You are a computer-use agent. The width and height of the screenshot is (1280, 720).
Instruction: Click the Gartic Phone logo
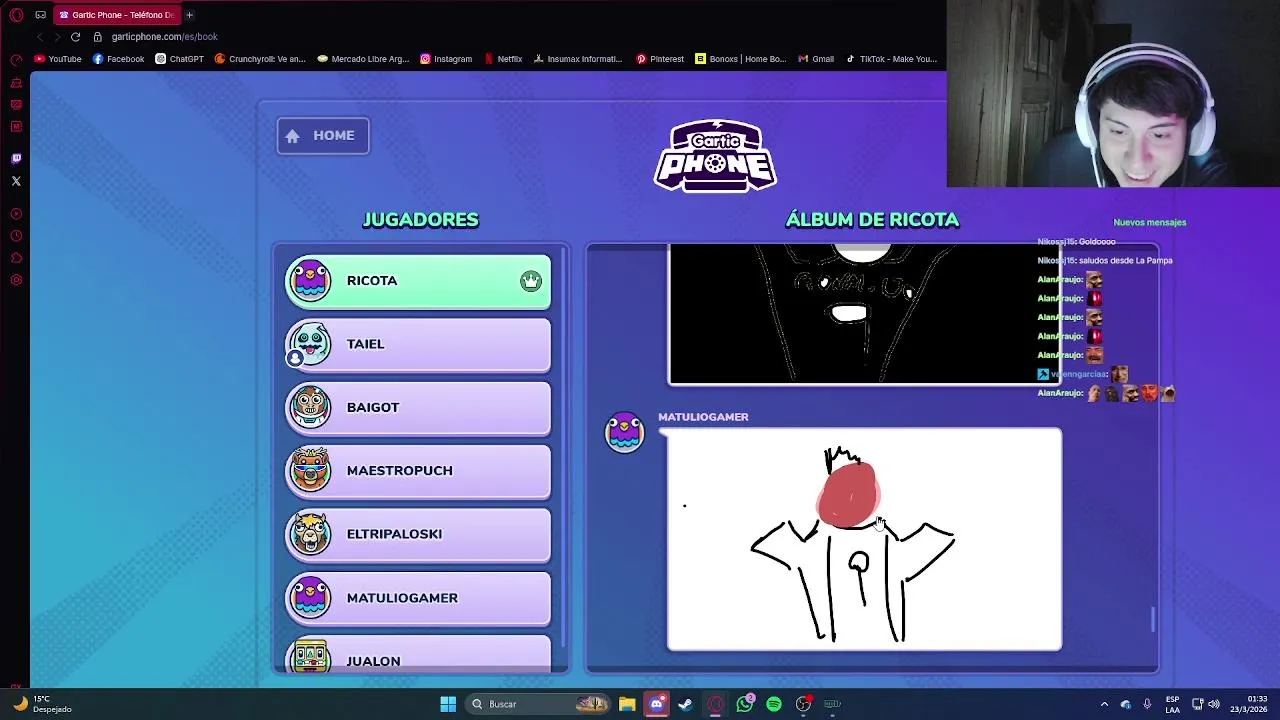point(715,156)
